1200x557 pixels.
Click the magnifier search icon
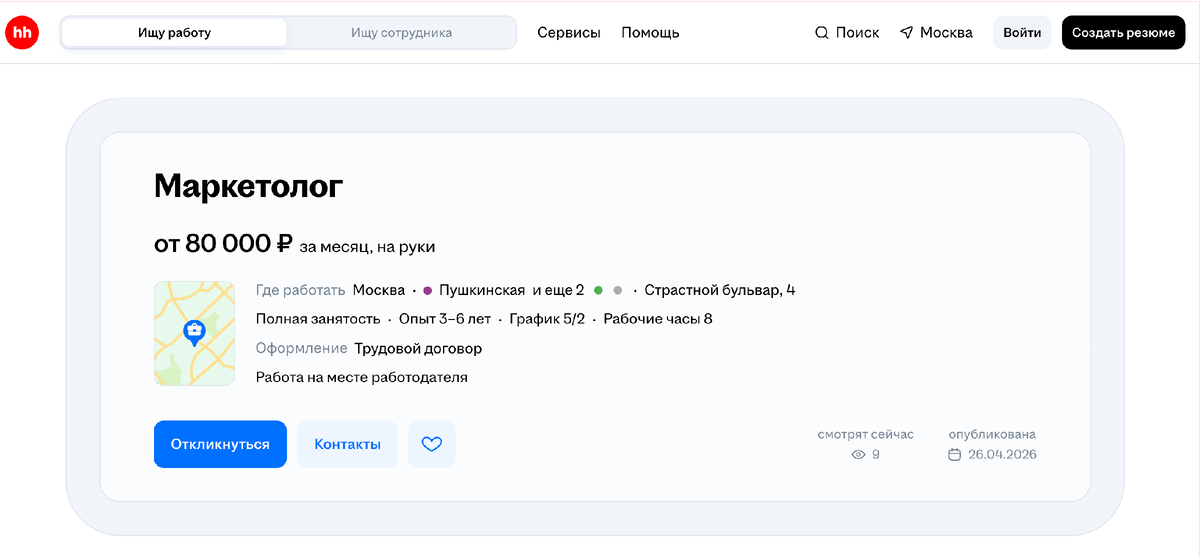[x=822, y=32]
